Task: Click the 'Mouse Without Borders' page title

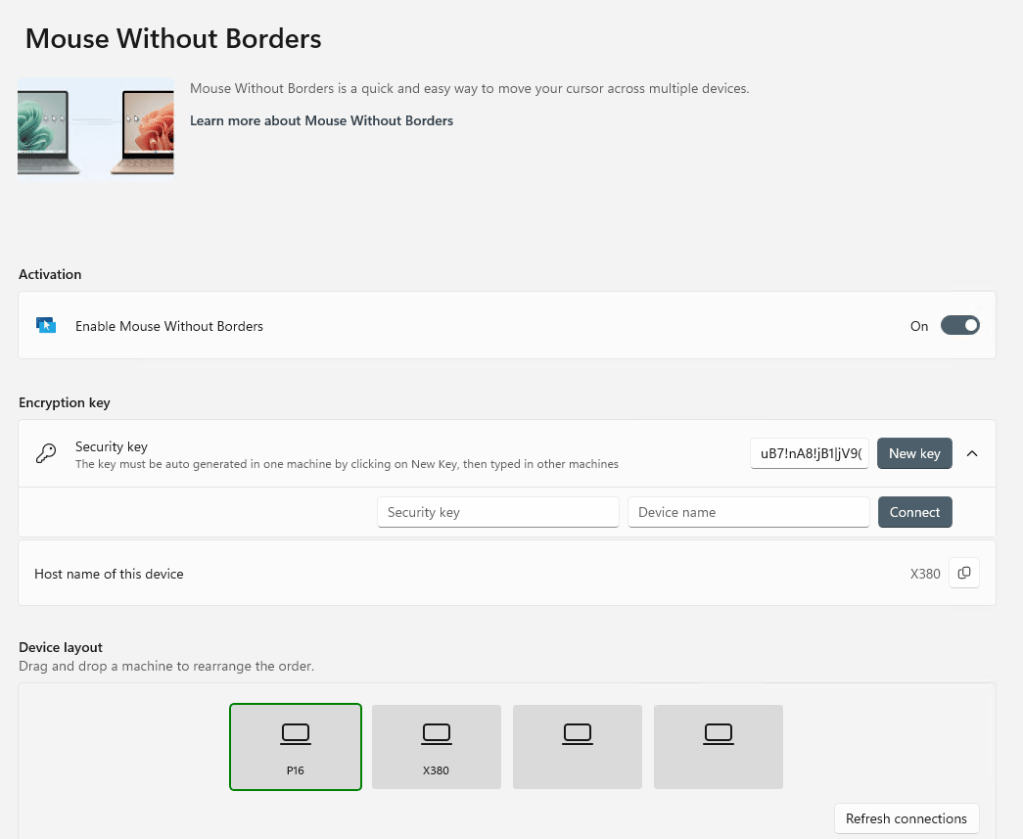Action: click(173, 38)
